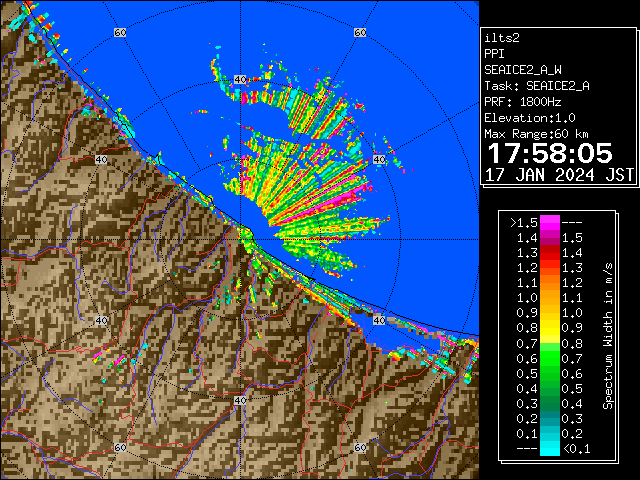Click the '>1.5' legend label
640x480 pixels.
[x=524, y=223]
